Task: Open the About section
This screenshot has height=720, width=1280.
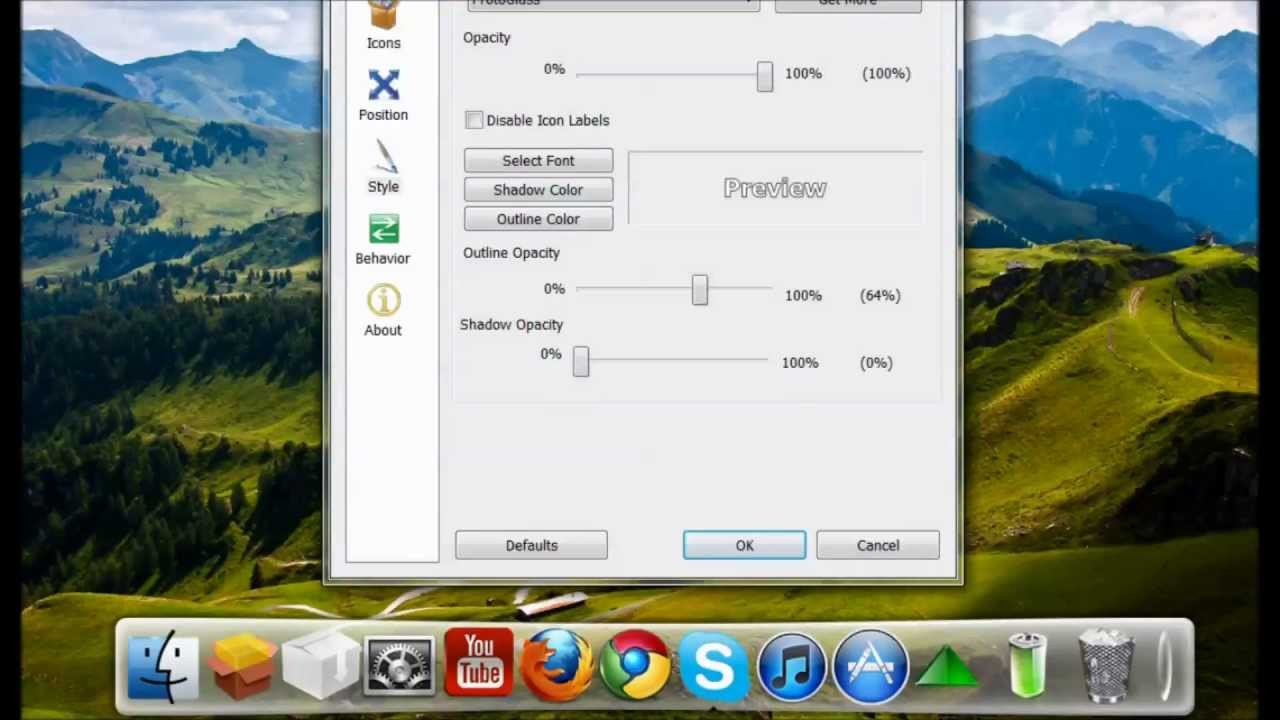Action: coord(383,311)
